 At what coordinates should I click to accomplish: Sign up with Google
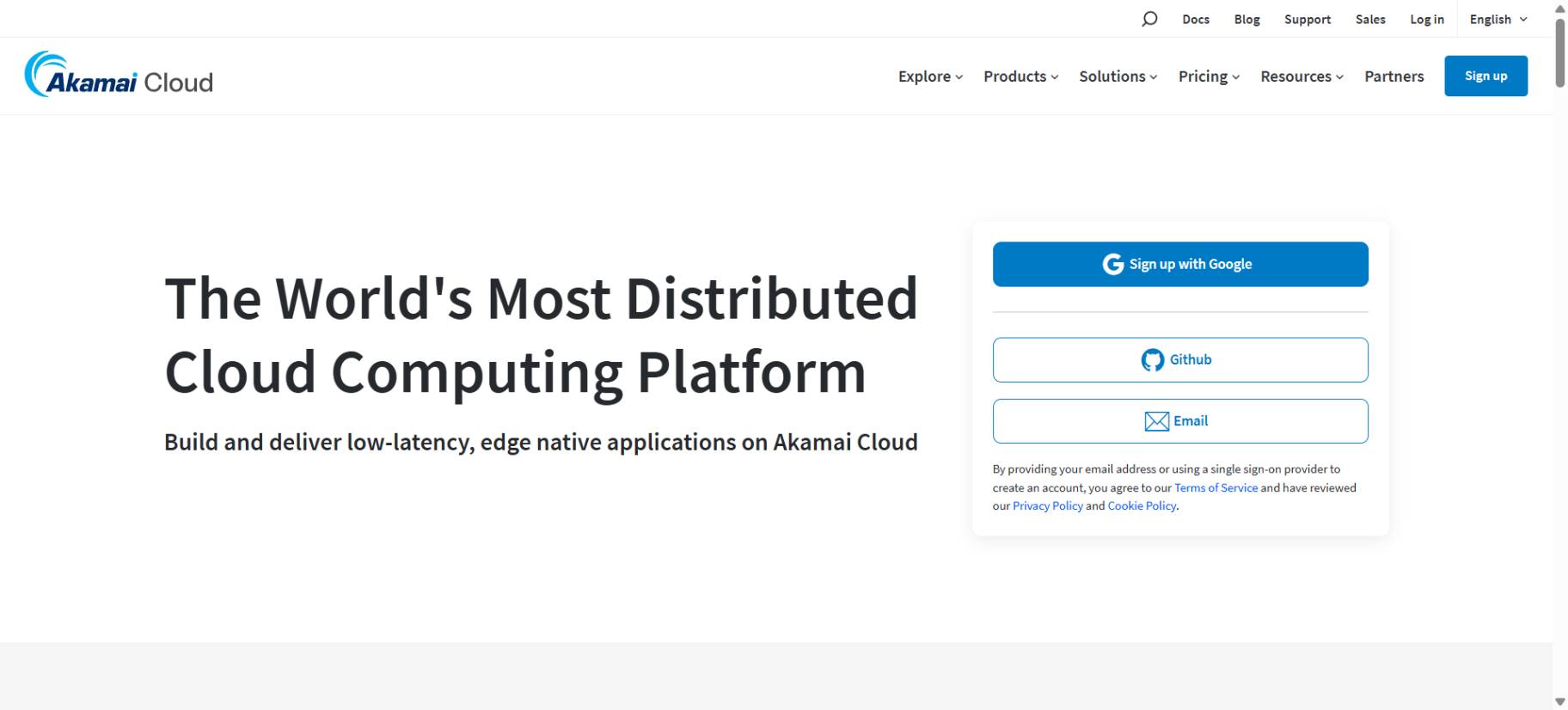click(x=1180, y=264)
